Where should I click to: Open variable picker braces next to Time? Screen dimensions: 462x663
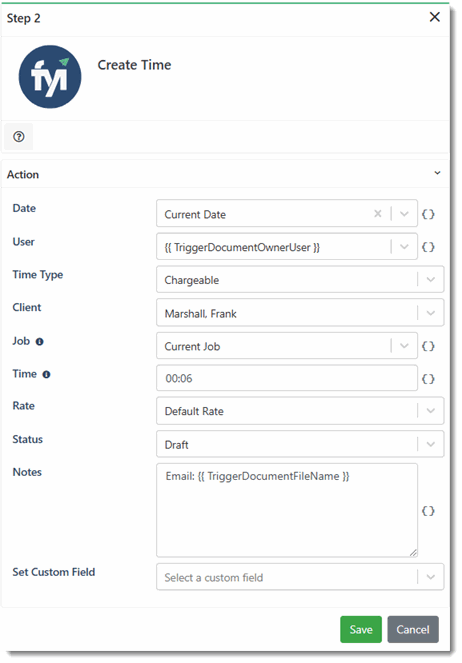tap(428, 378)
